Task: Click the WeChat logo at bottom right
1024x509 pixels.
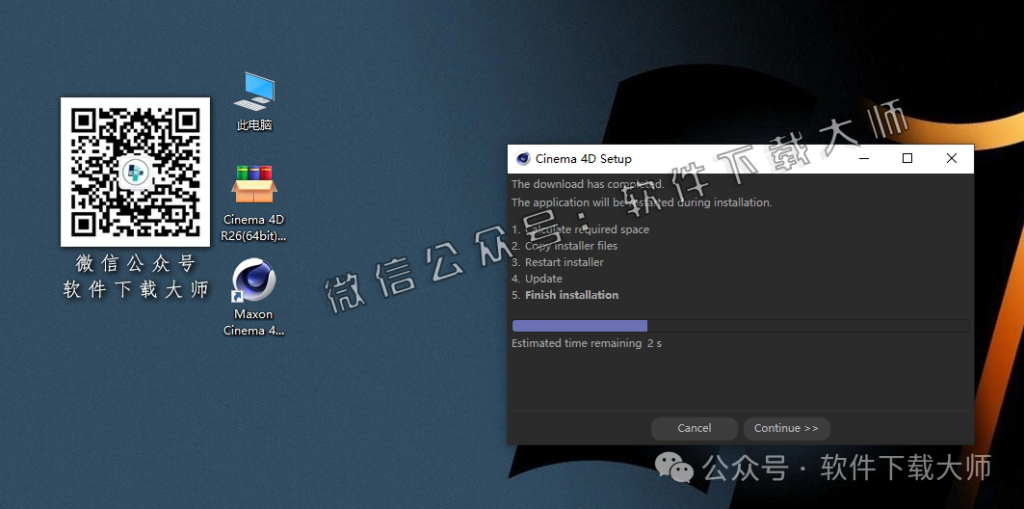Action: [x=674, y=467]
